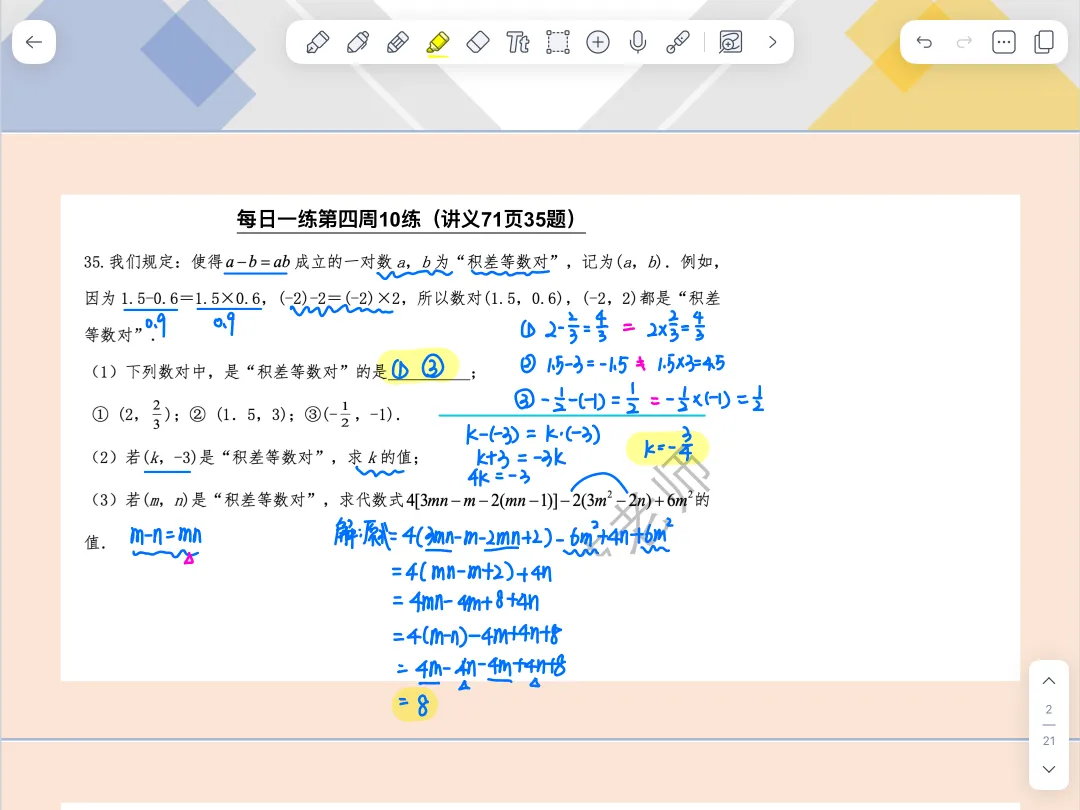
Task: Tap the highlighted k=-3/4 result
Action: pos(667,447)
